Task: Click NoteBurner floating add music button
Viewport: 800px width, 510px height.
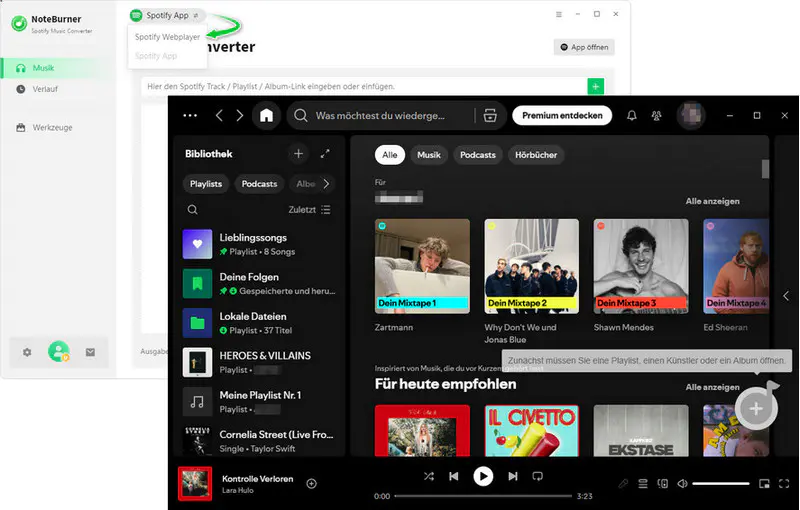Action: coord(757,408)
